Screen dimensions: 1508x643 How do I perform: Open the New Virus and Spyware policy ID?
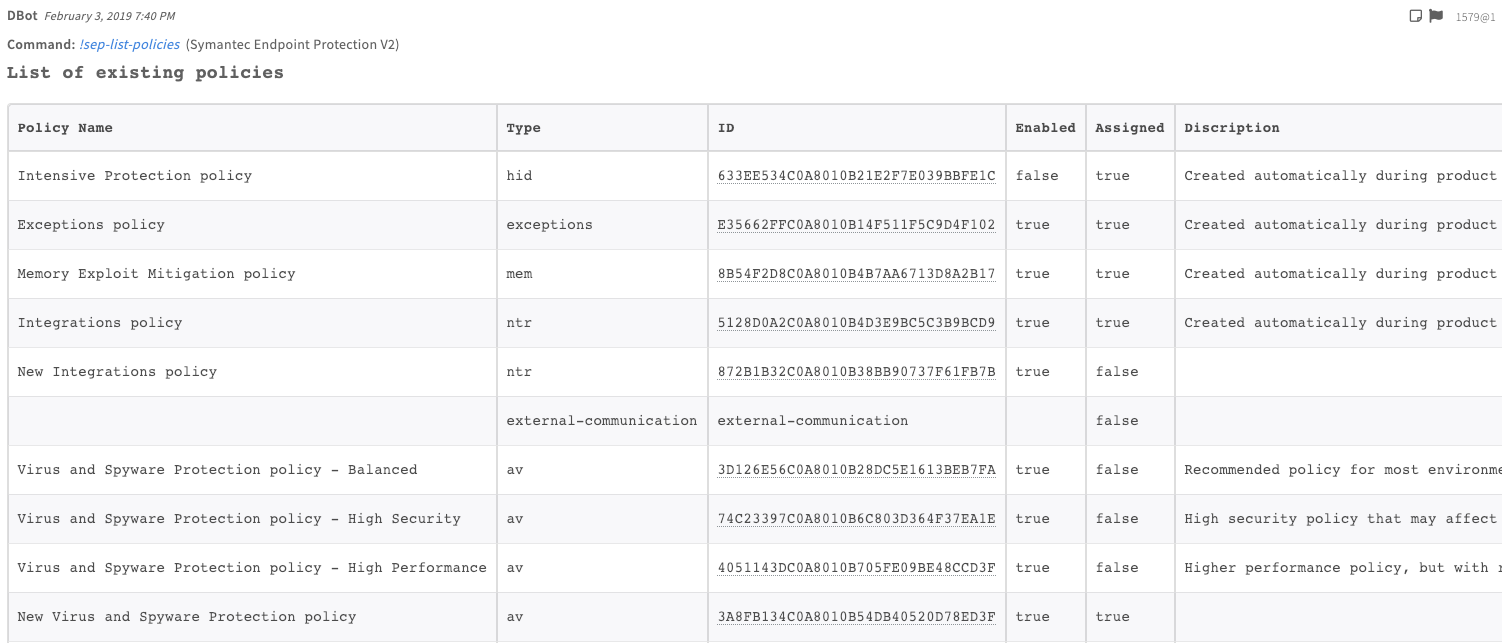point(855,616)
